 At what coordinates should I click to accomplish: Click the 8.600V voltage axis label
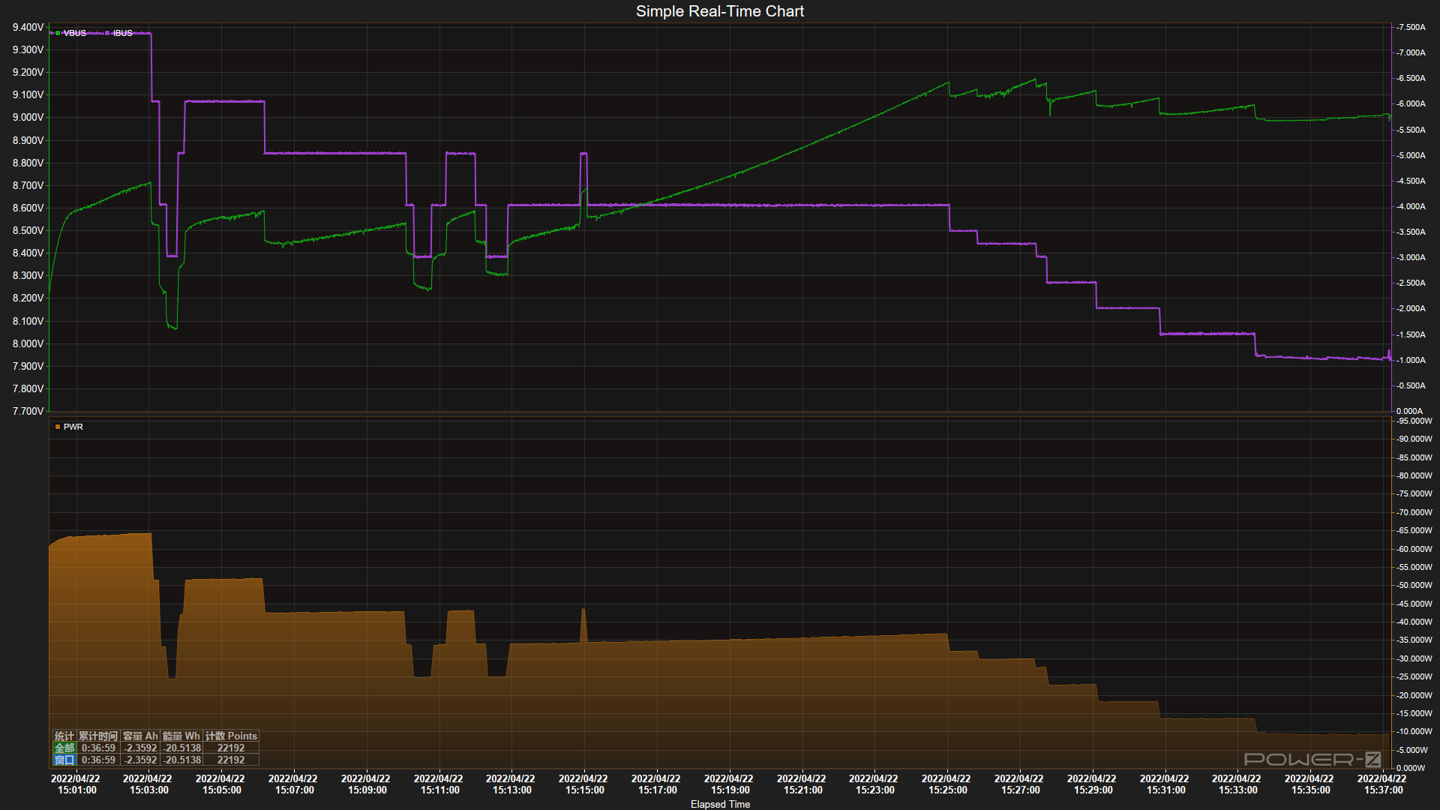tap(28, 208)
